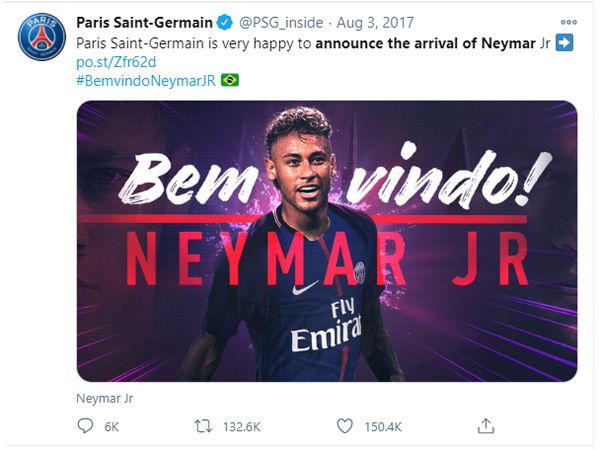
Task: Open the #BemvindoNeymarJR hashtag
Action: click(x=145, y=80)
